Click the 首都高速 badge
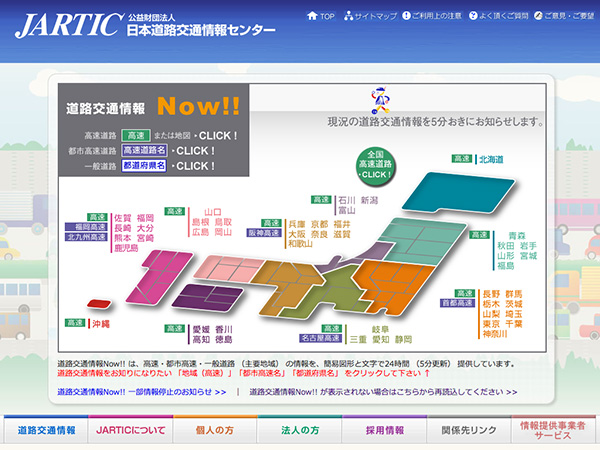Screen dimensions: 600x450 (458, 303)
